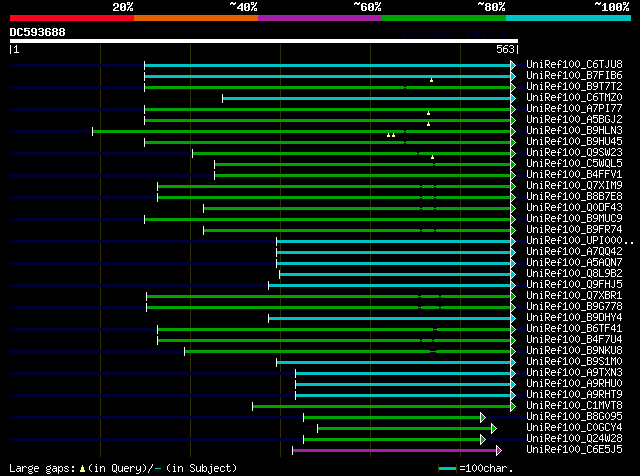
Task: Click the UniRef100_A7PI77 entry
Action: point(574,109)
